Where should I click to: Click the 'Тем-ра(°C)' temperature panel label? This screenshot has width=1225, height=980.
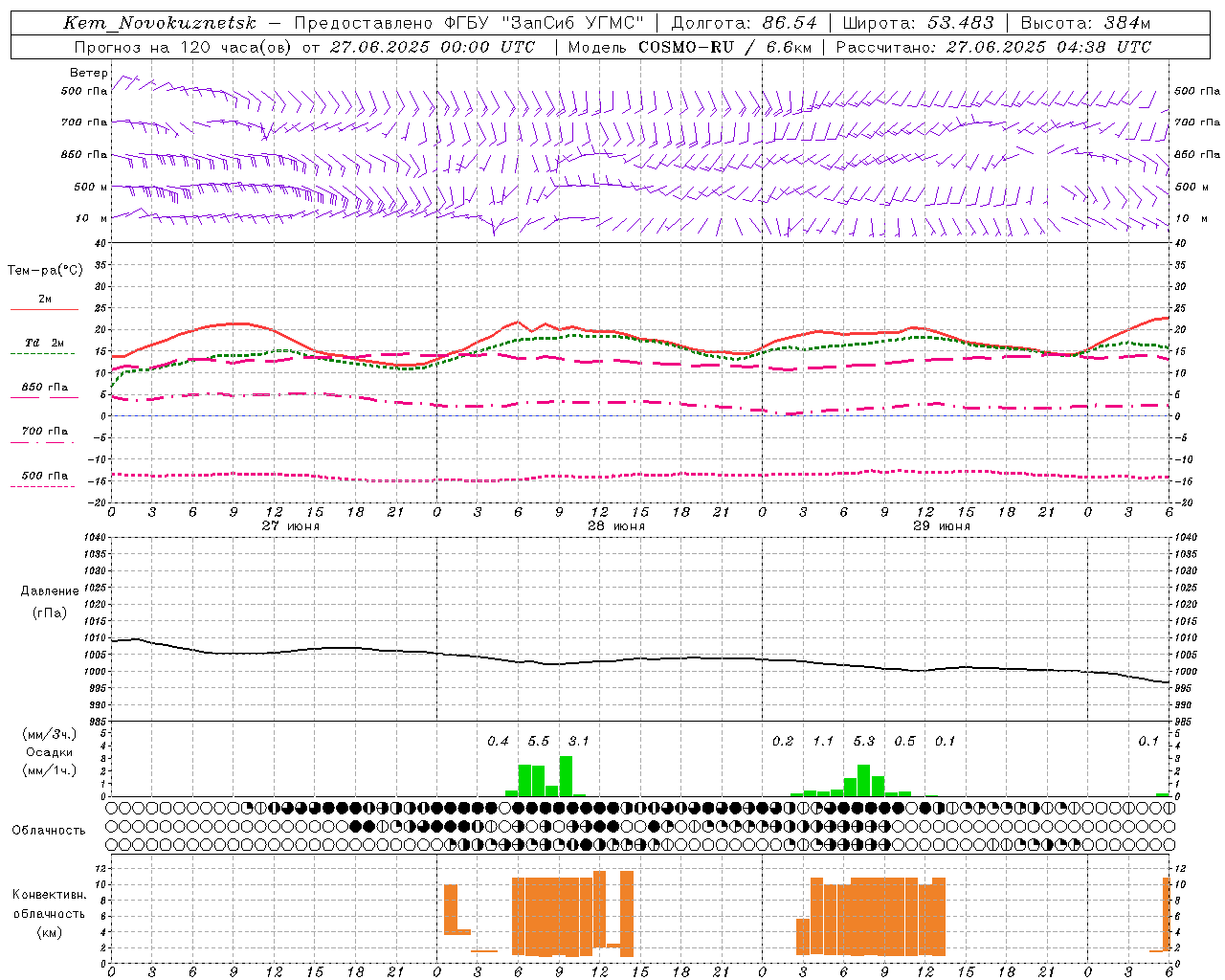pyautogui.click(x=45, y=271)
